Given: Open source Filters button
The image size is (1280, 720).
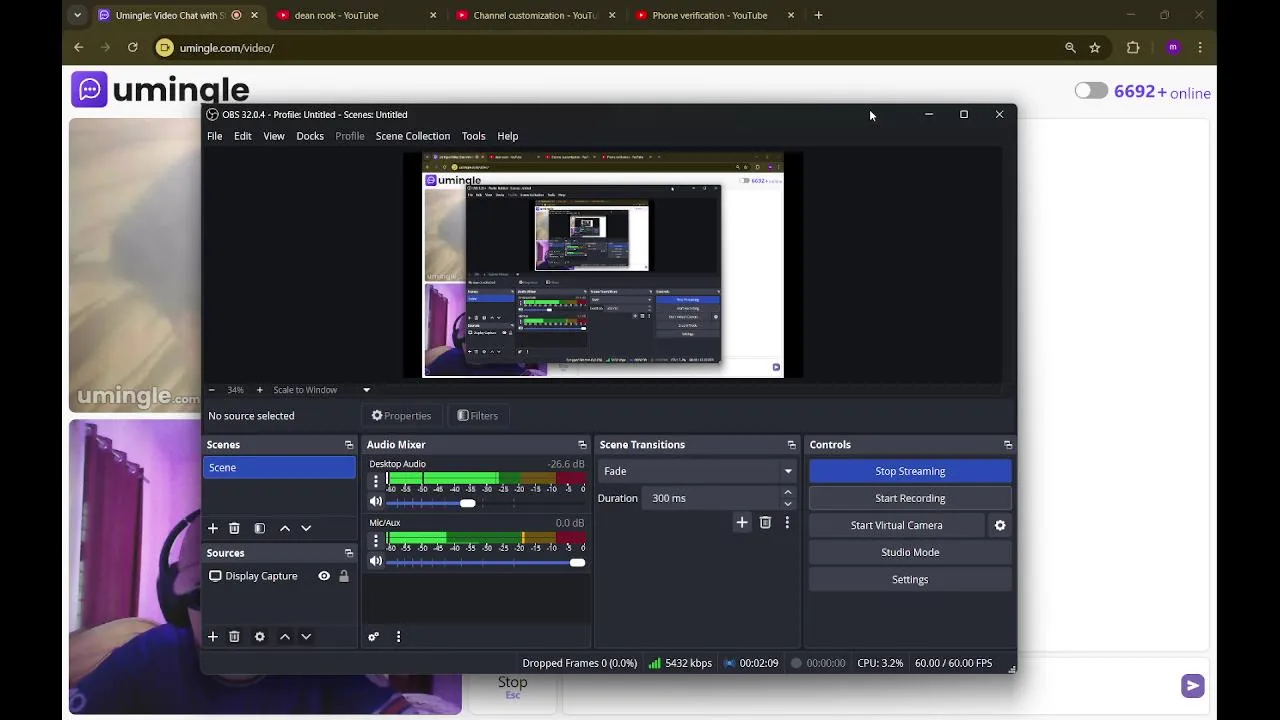Looking at the screenshot, I should tap(477, 416).
